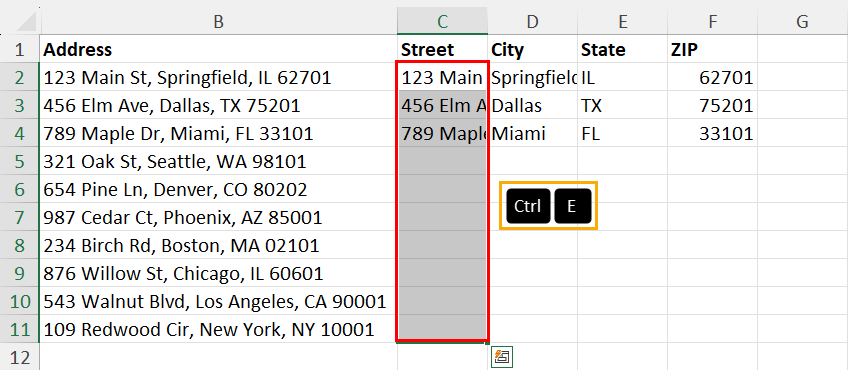The image size is (848, 370).
Task: Select column C header
Action: (442, 21)
